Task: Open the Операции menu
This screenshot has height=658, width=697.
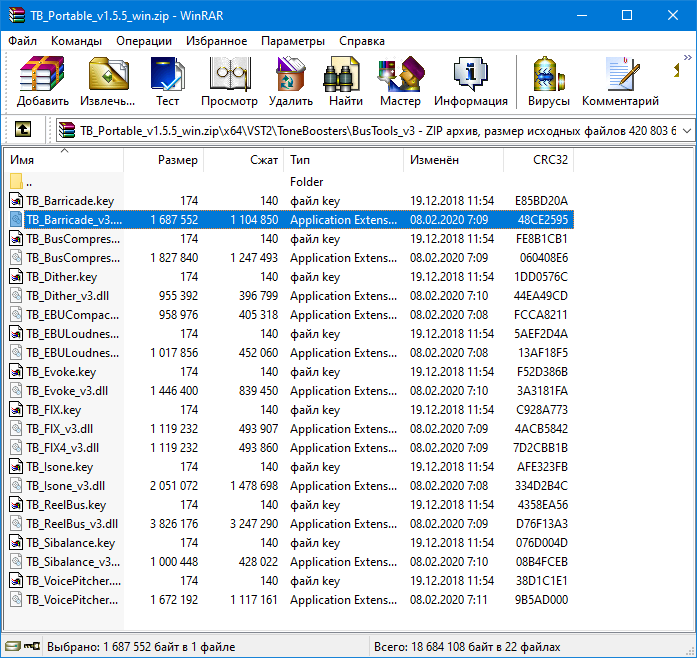Action: click(144, 41)
